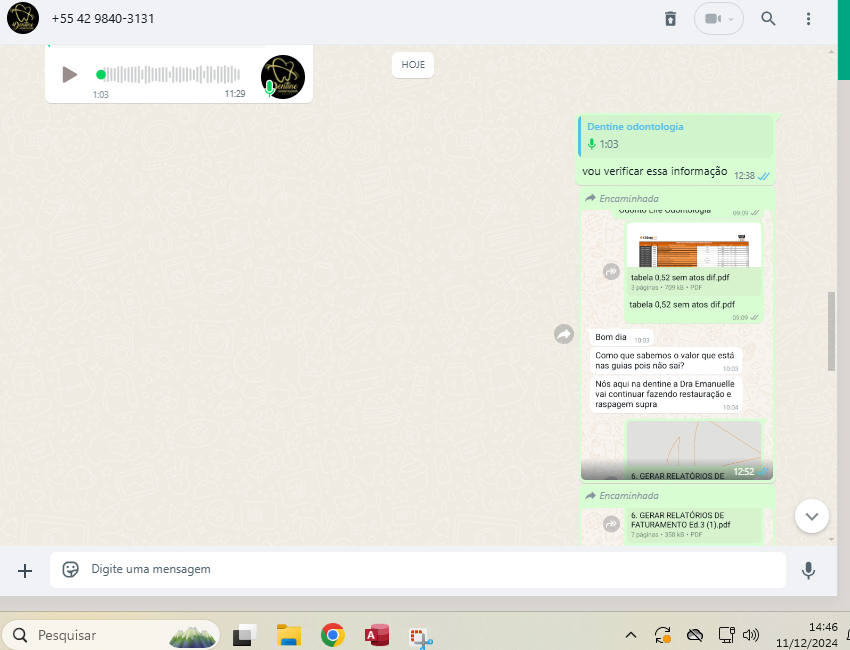Open network status tray icon
This screenshot has width=850, height=650.
726,635
